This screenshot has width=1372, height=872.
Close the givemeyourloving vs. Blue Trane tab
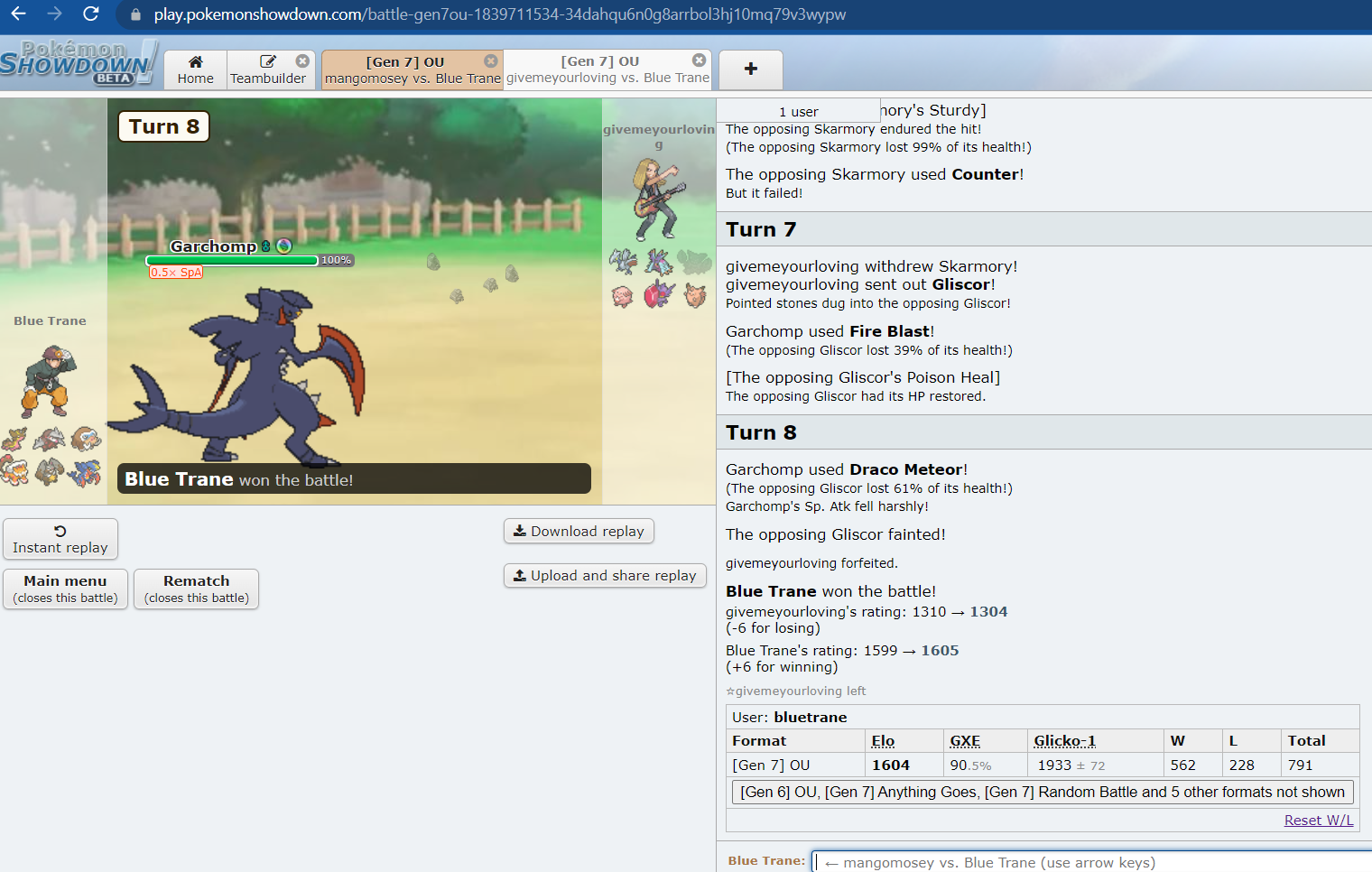(x=699, y=60)
